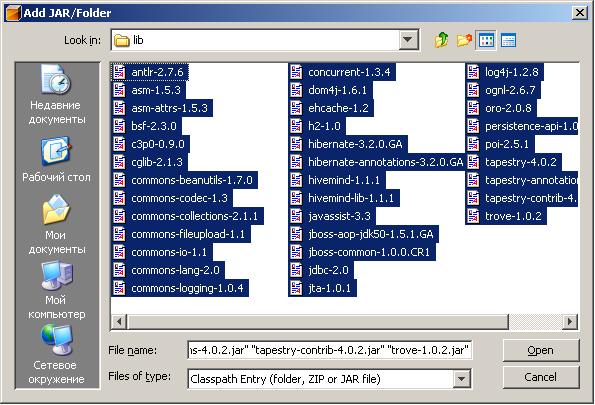This screenshot has height=405, width=595.
Task: Switch to List view icon
Action: click(x=486, y=40)
